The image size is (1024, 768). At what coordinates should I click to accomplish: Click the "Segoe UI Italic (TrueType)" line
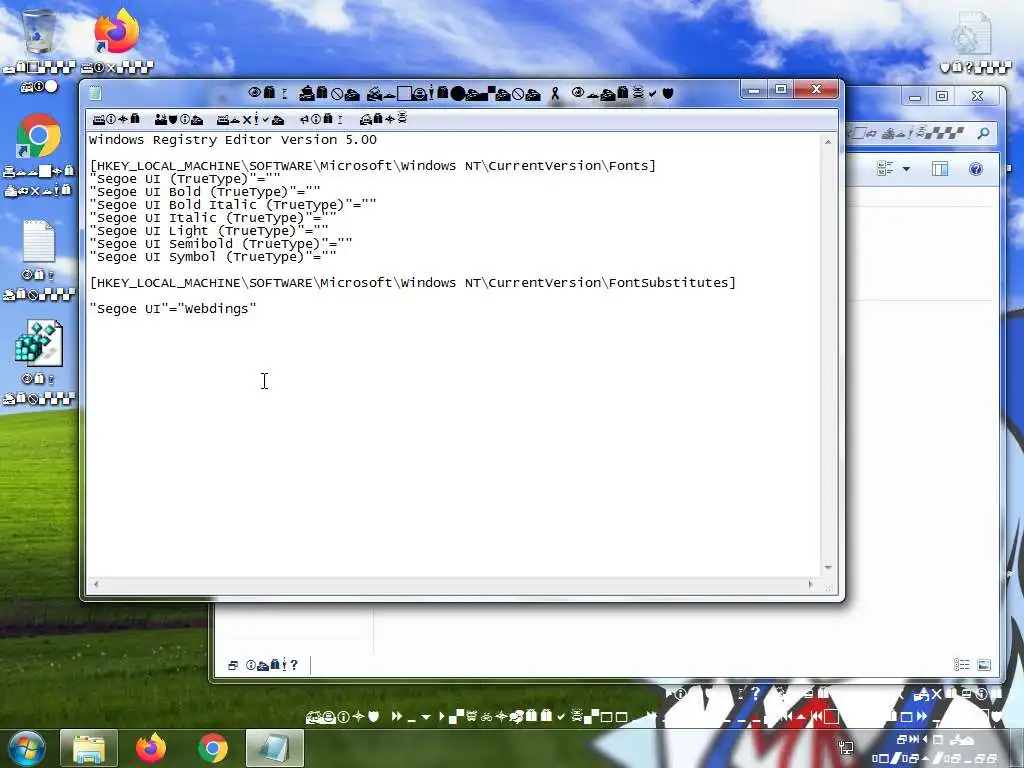click(x=213, y=218)
